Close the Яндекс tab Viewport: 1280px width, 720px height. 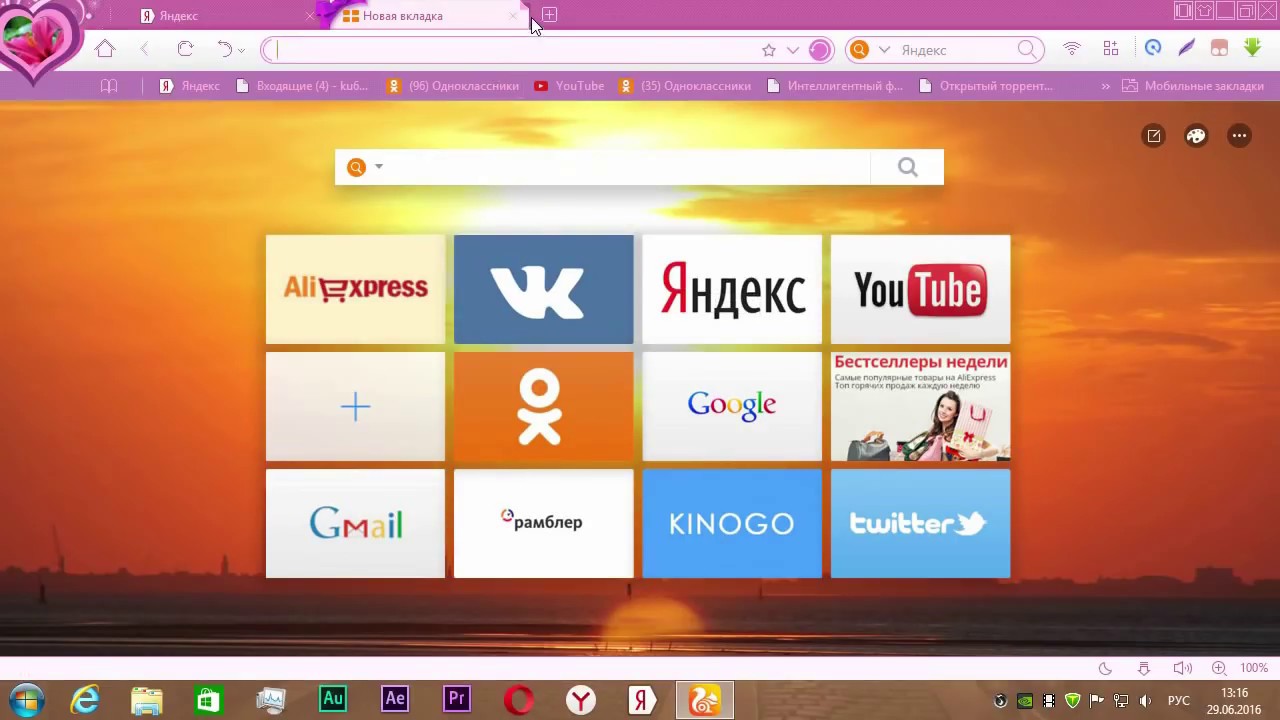click(x=309, y=16)
